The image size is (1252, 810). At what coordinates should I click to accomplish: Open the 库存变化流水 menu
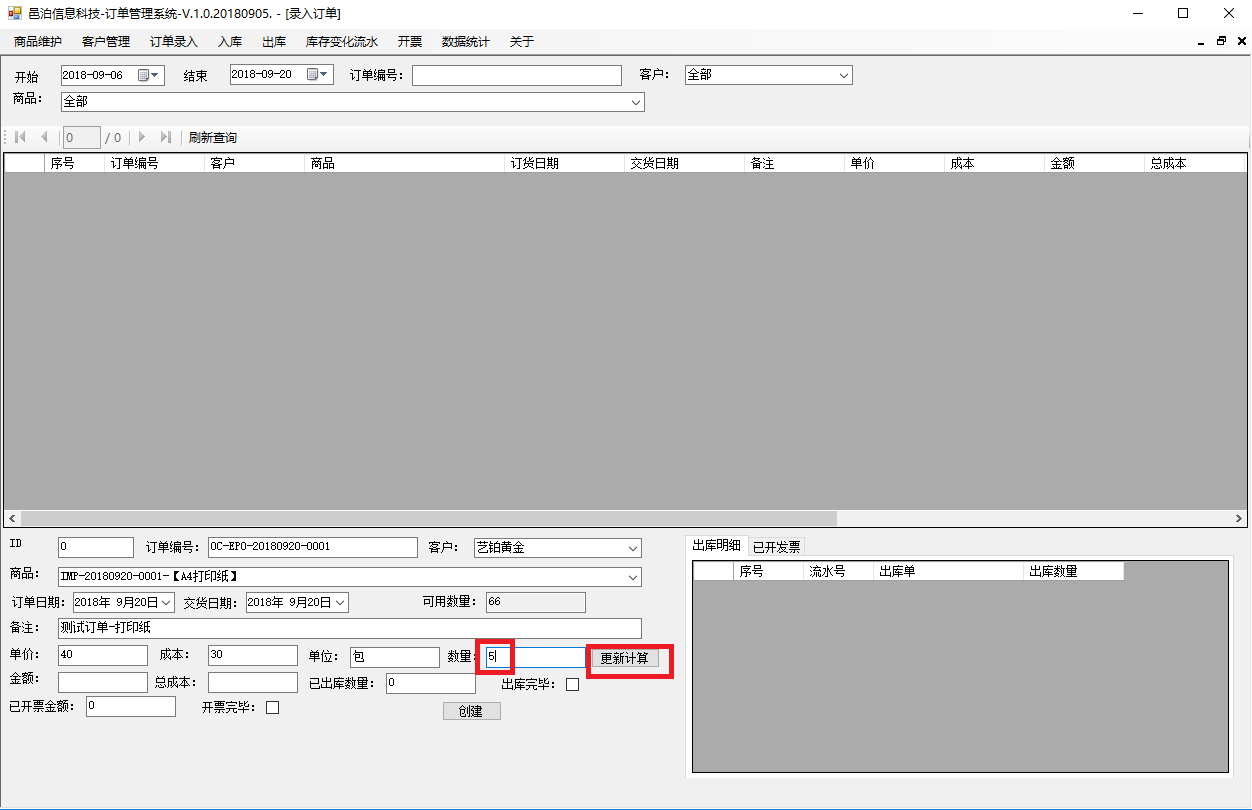342,42
